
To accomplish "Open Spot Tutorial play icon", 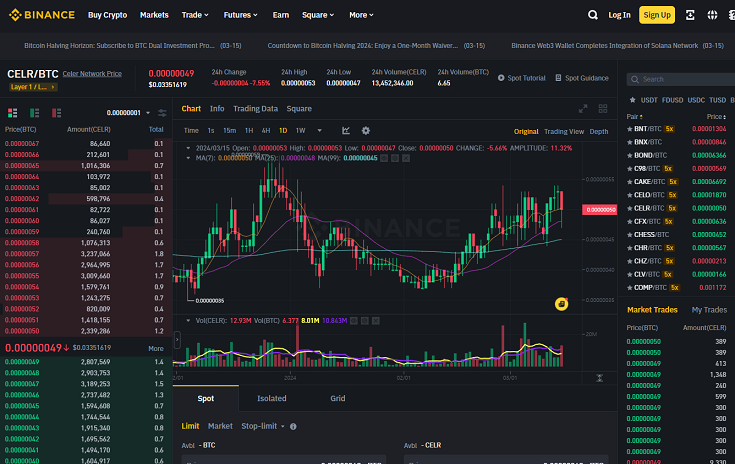I will (x=501, y=78).
